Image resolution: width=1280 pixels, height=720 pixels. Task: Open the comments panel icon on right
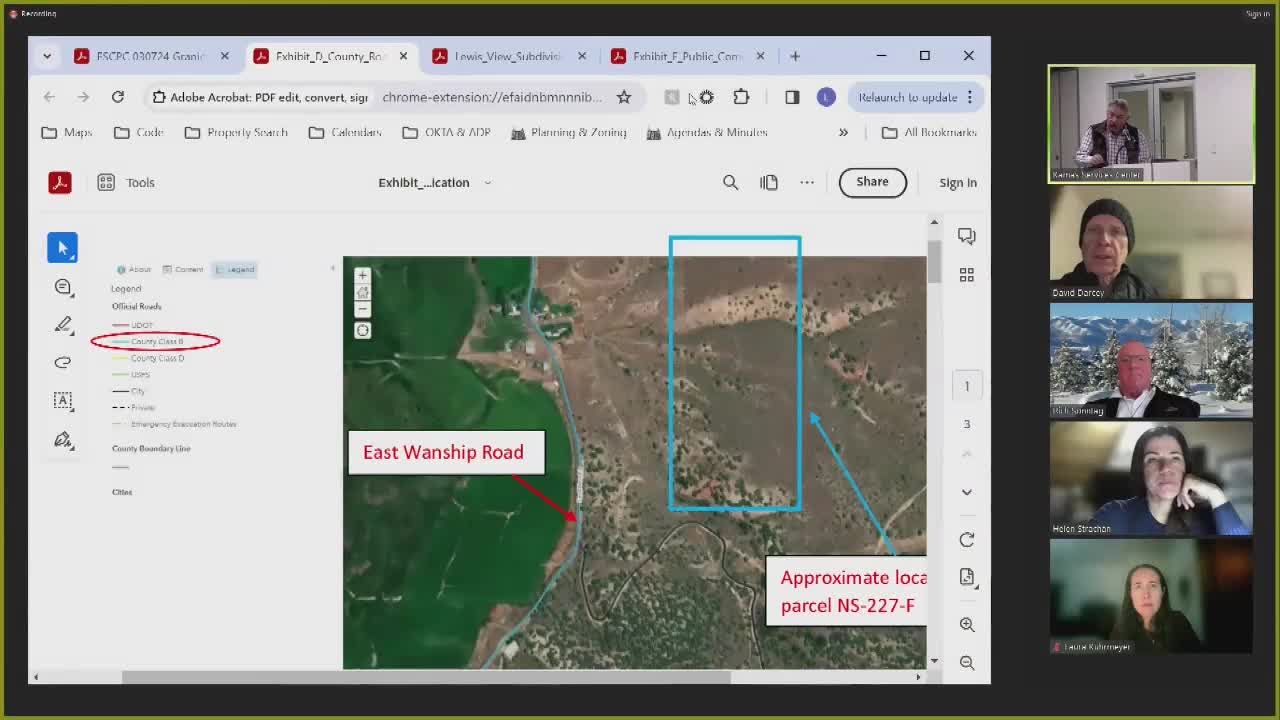(x=966, y=236)
